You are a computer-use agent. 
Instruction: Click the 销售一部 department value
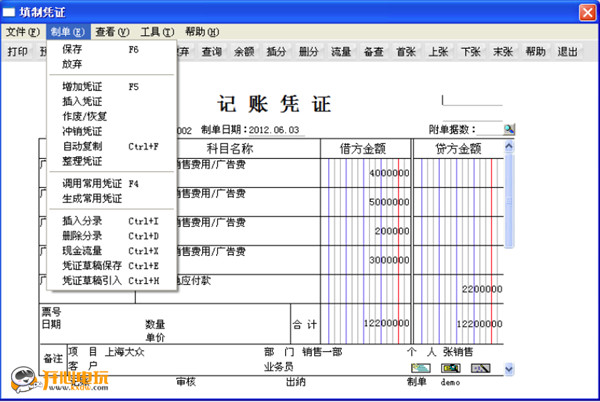[x=322, y=352]
